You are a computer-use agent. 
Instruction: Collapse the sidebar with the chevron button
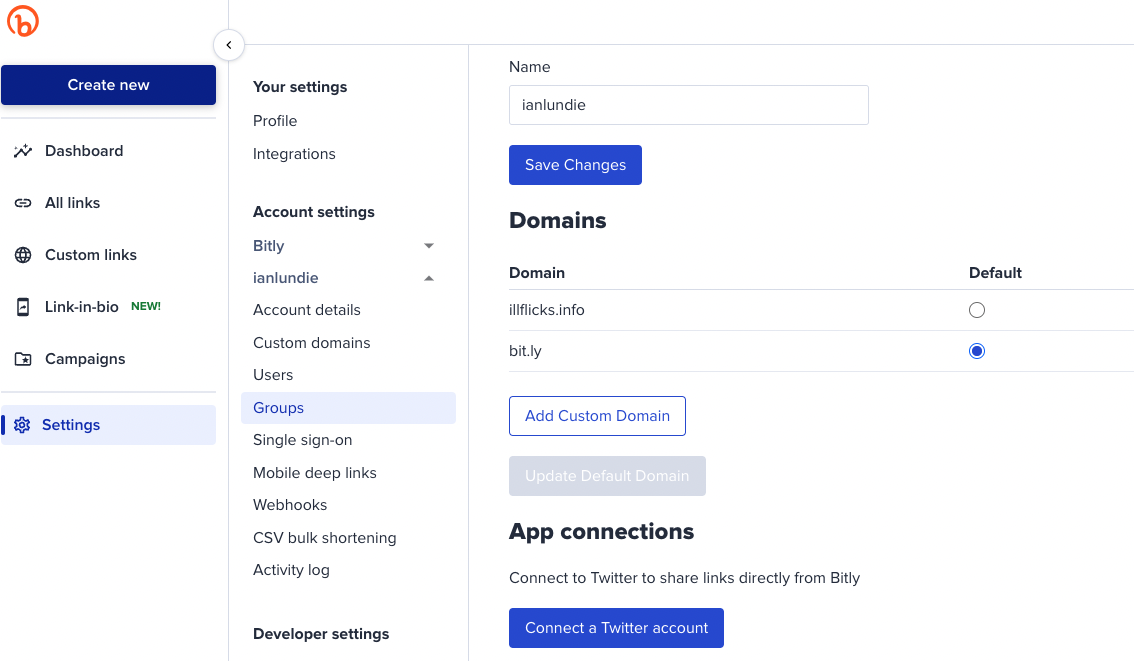click(229, 45)
